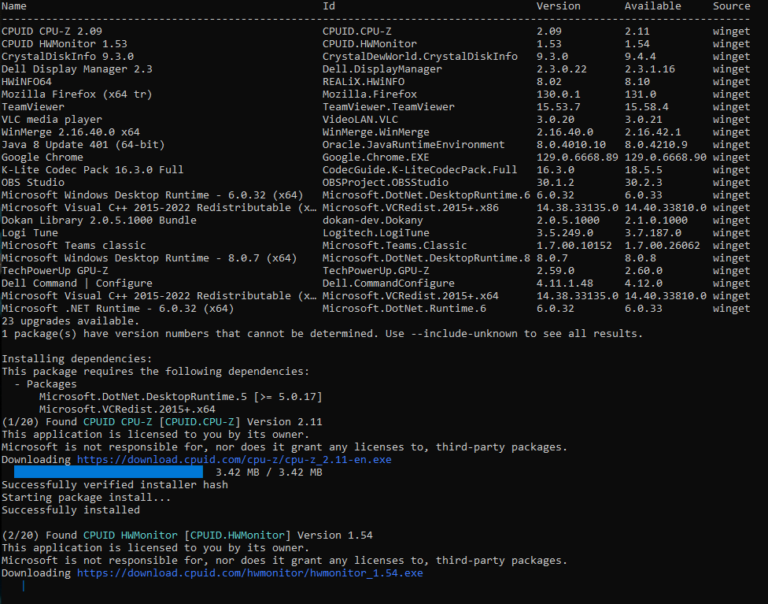The height and width of the screenshot is (604, 768).
Task: Click the Mozilla.Firefox package Id
Action: (366, 94)
